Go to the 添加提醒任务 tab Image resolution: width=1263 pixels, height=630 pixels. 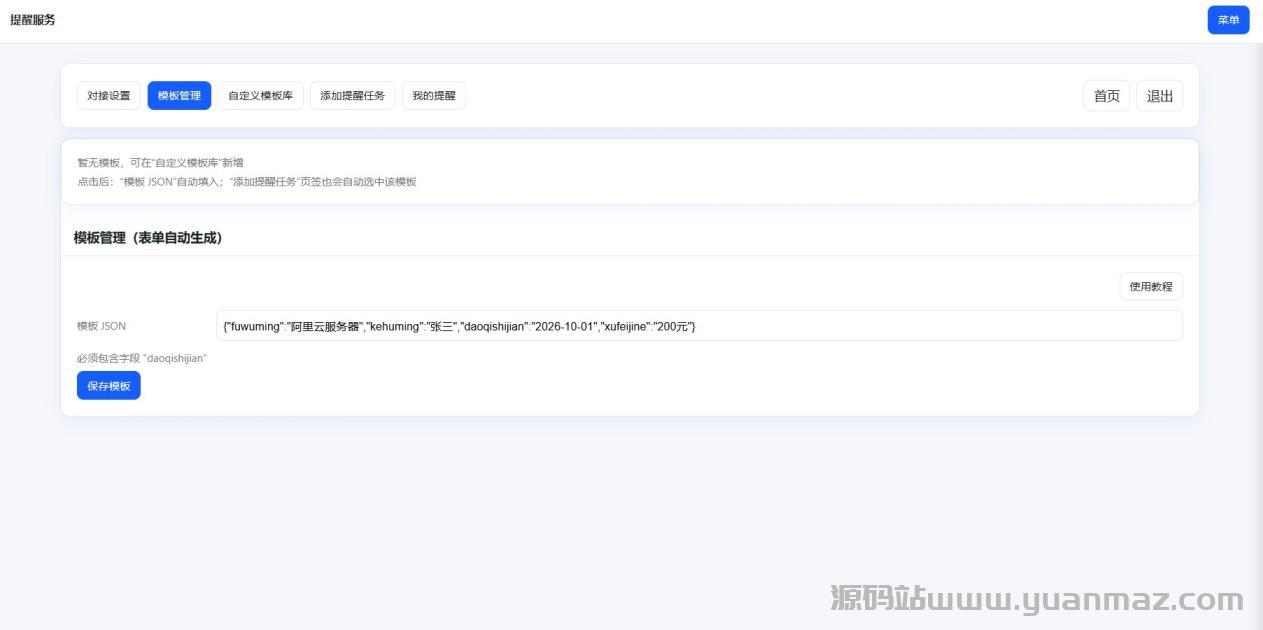point(352,96)
